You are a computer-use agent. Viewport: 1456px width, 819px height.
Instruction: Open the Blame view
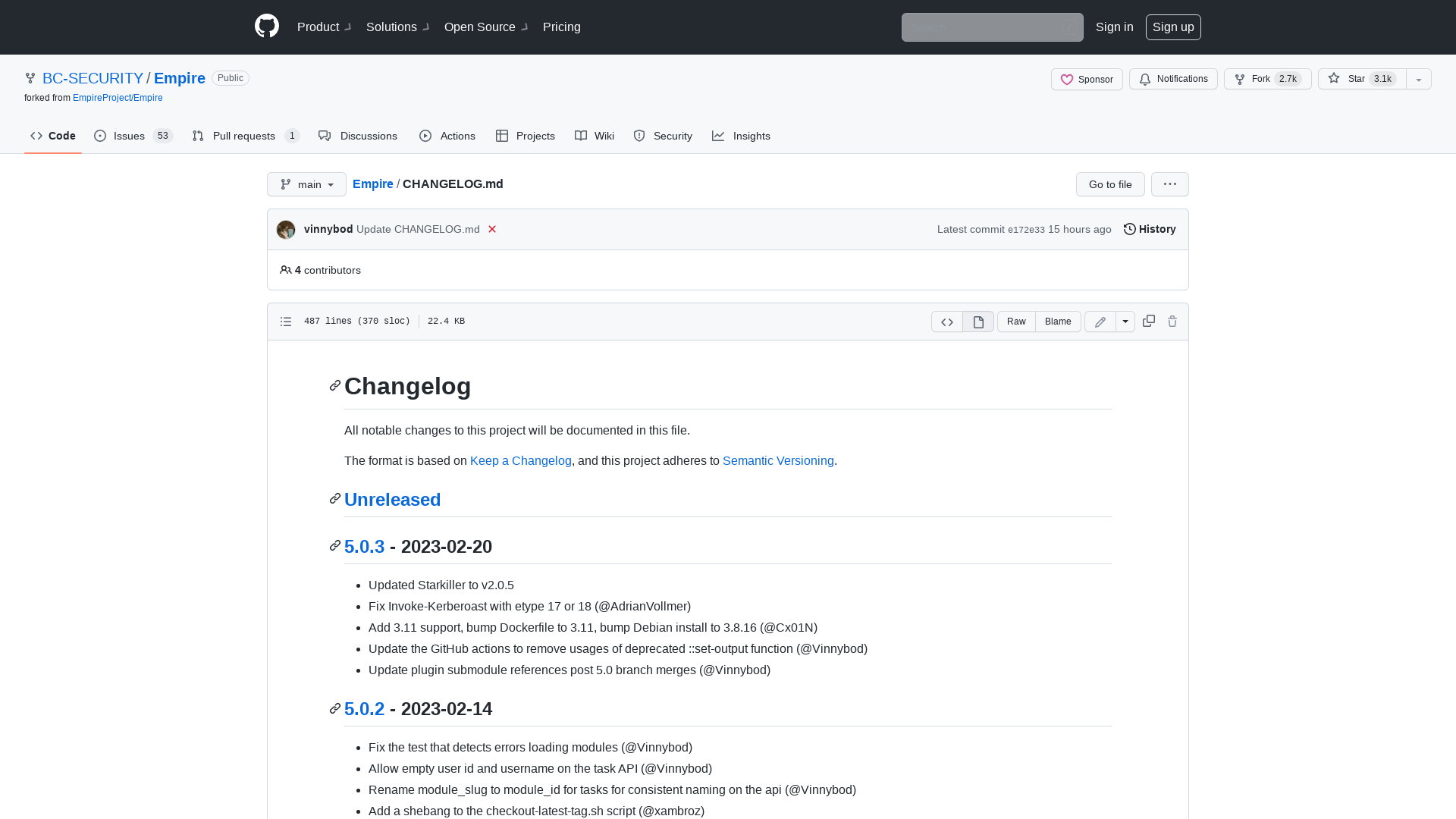click(x=1058, y=322)
